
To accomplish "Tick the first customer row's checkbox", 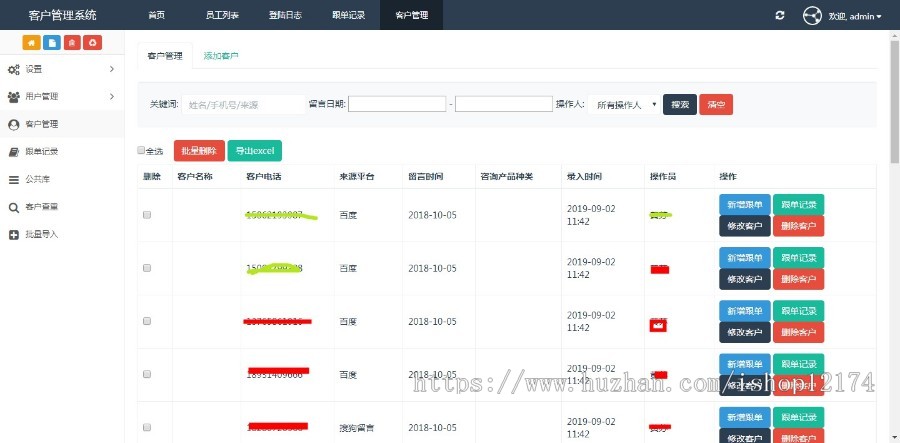I will pos(147,215).
